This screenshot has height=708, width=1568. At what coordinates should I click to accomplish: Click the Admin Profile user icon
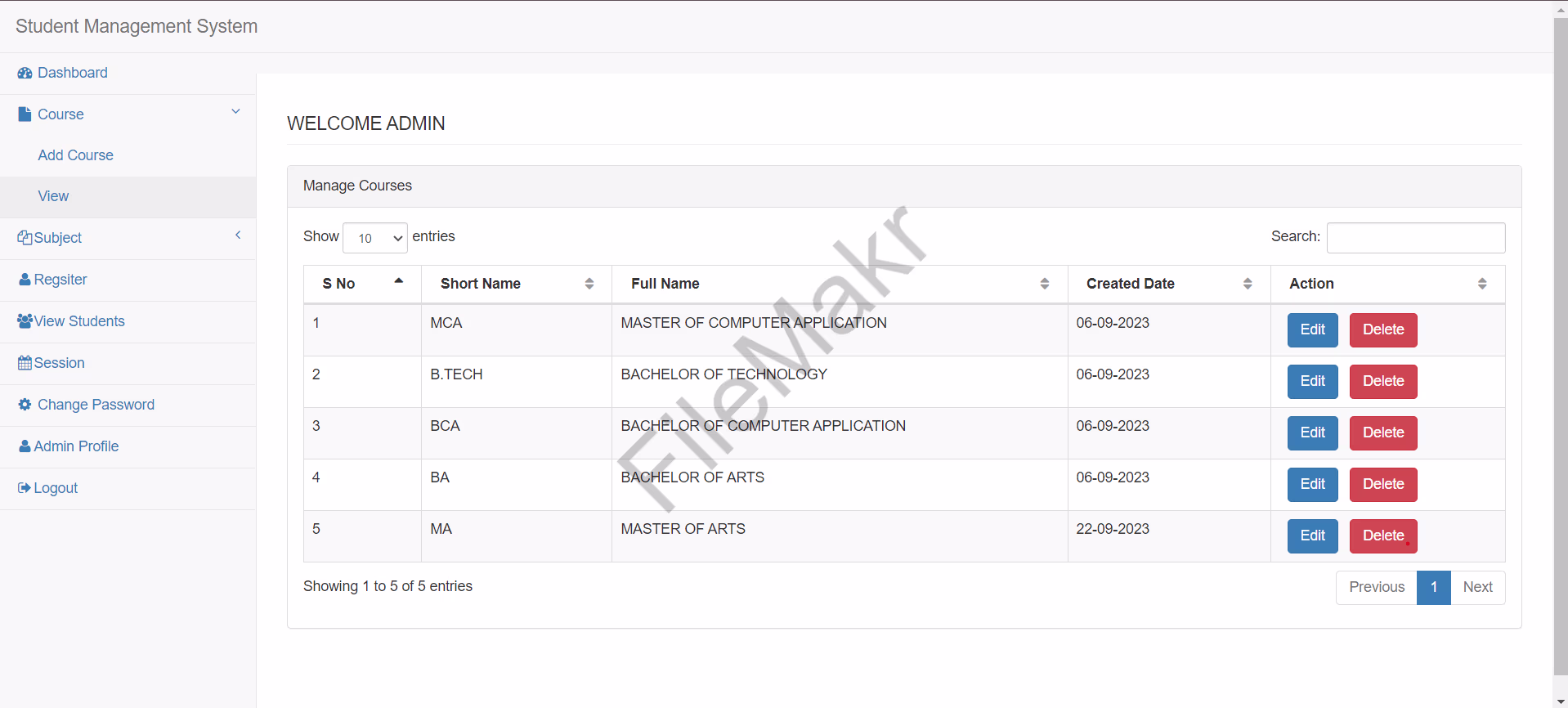(25, 446)
